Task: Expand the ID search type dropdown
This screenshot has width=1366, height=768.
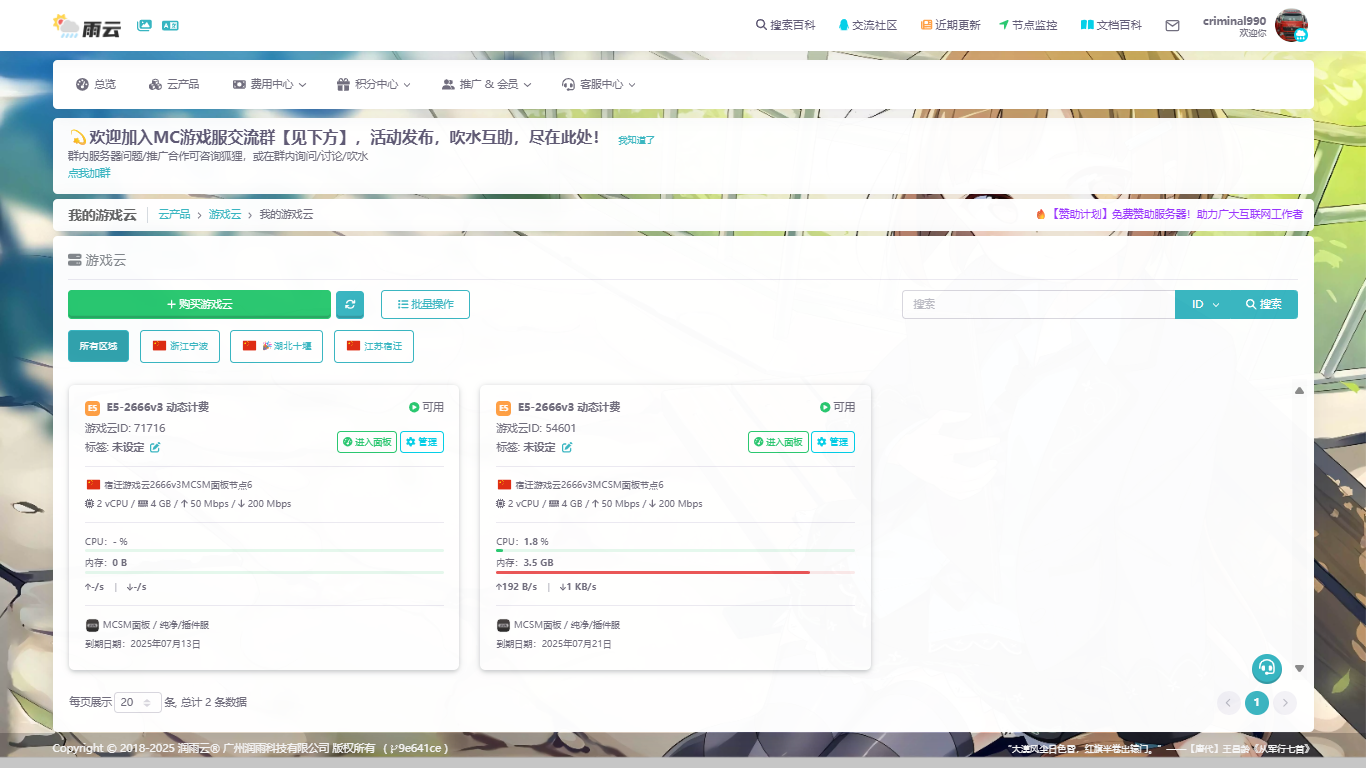Action: (x=1204, y=304)
